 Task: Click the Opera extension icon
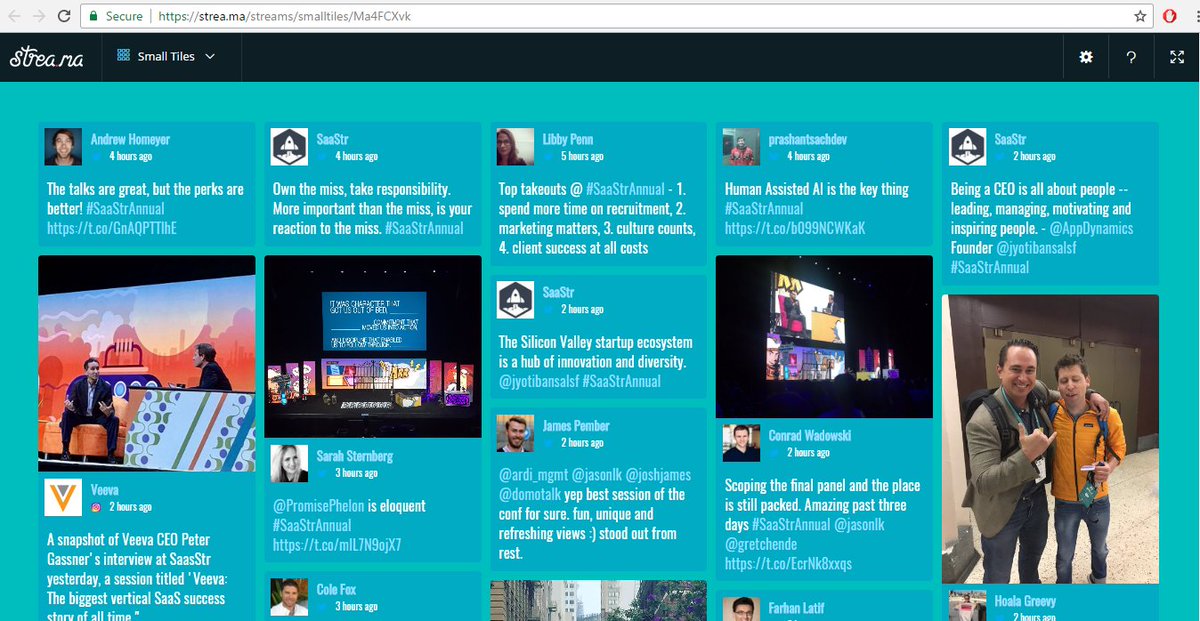pos(1169,16)
